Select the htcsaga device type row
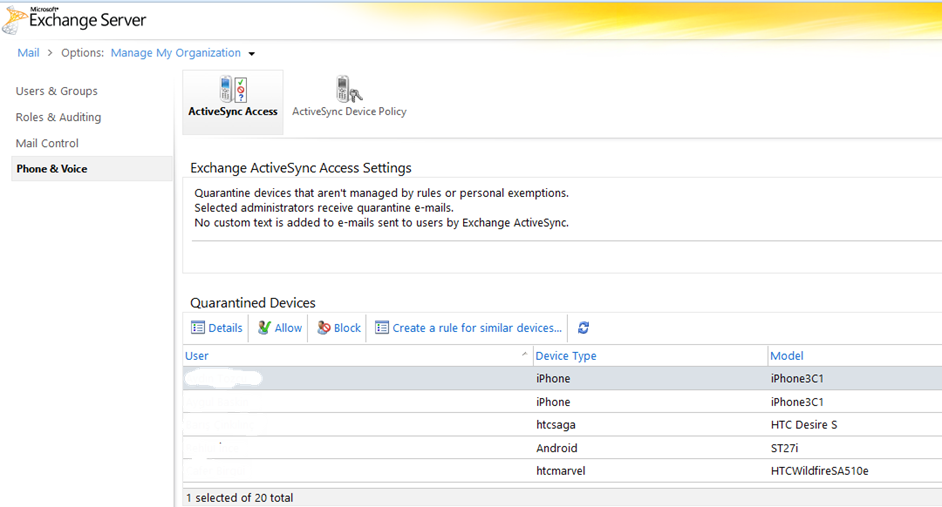The width and height of the screenshot is (942, 507). (x=562, y=425)
